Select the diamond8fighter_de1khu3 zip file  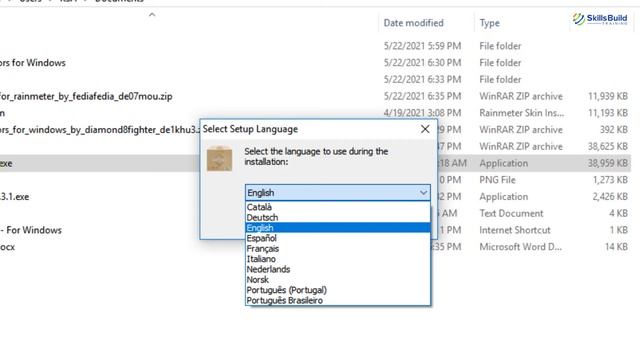[x=100, y=130]
